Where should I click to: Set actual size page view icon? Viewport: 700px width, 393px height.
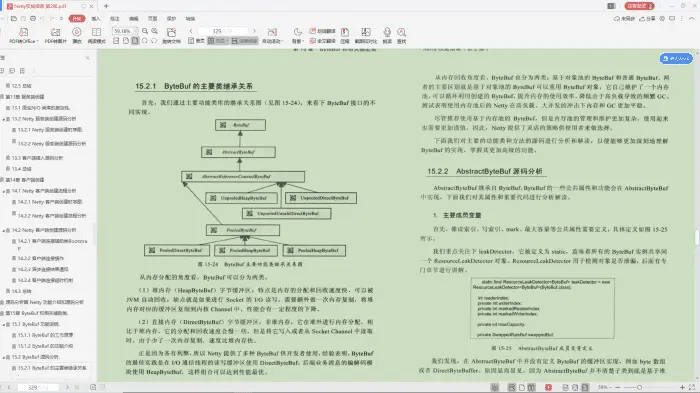click(x=116, y=41)
